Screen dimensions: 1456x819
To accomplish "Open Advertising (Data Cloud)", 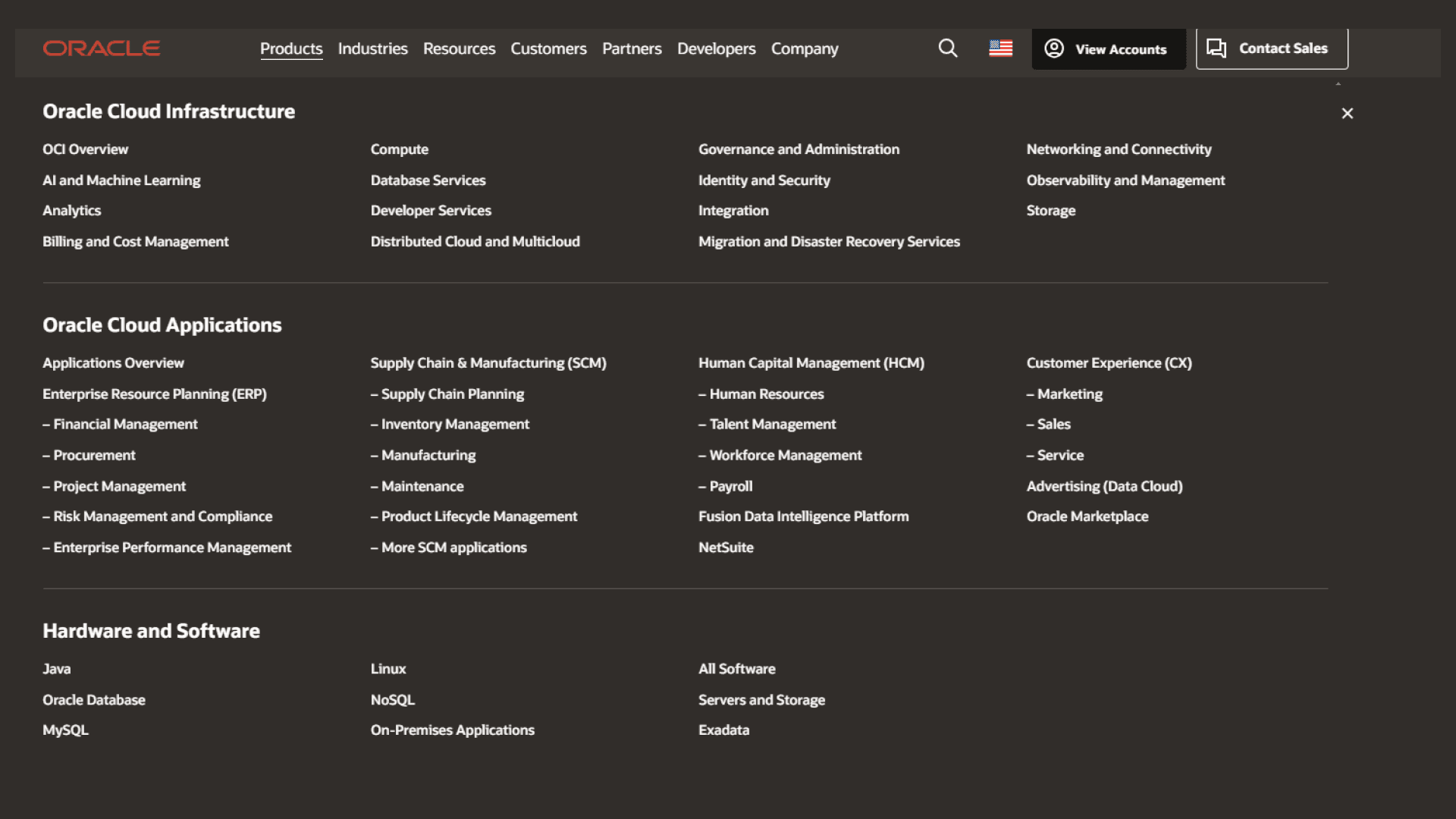I will (1105, 487).
